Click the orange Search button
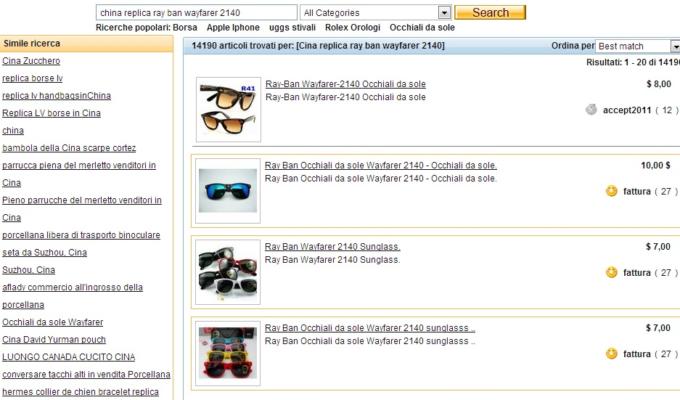 click(490, 13)
